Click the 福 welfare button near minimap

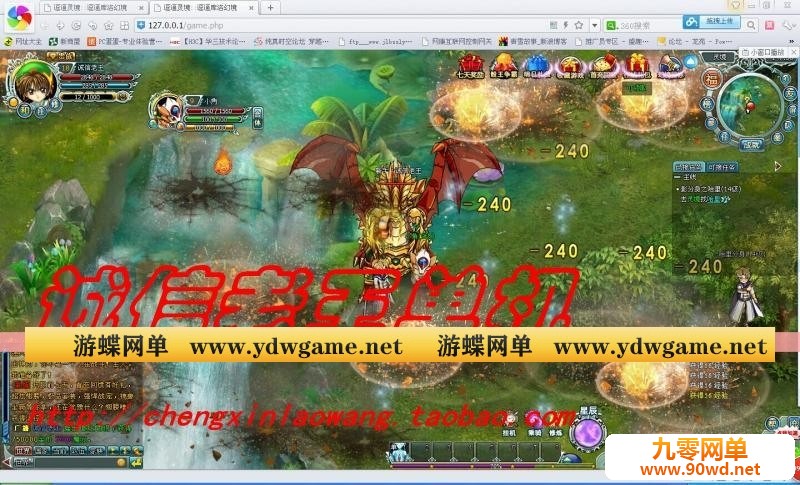coord(710,80)
